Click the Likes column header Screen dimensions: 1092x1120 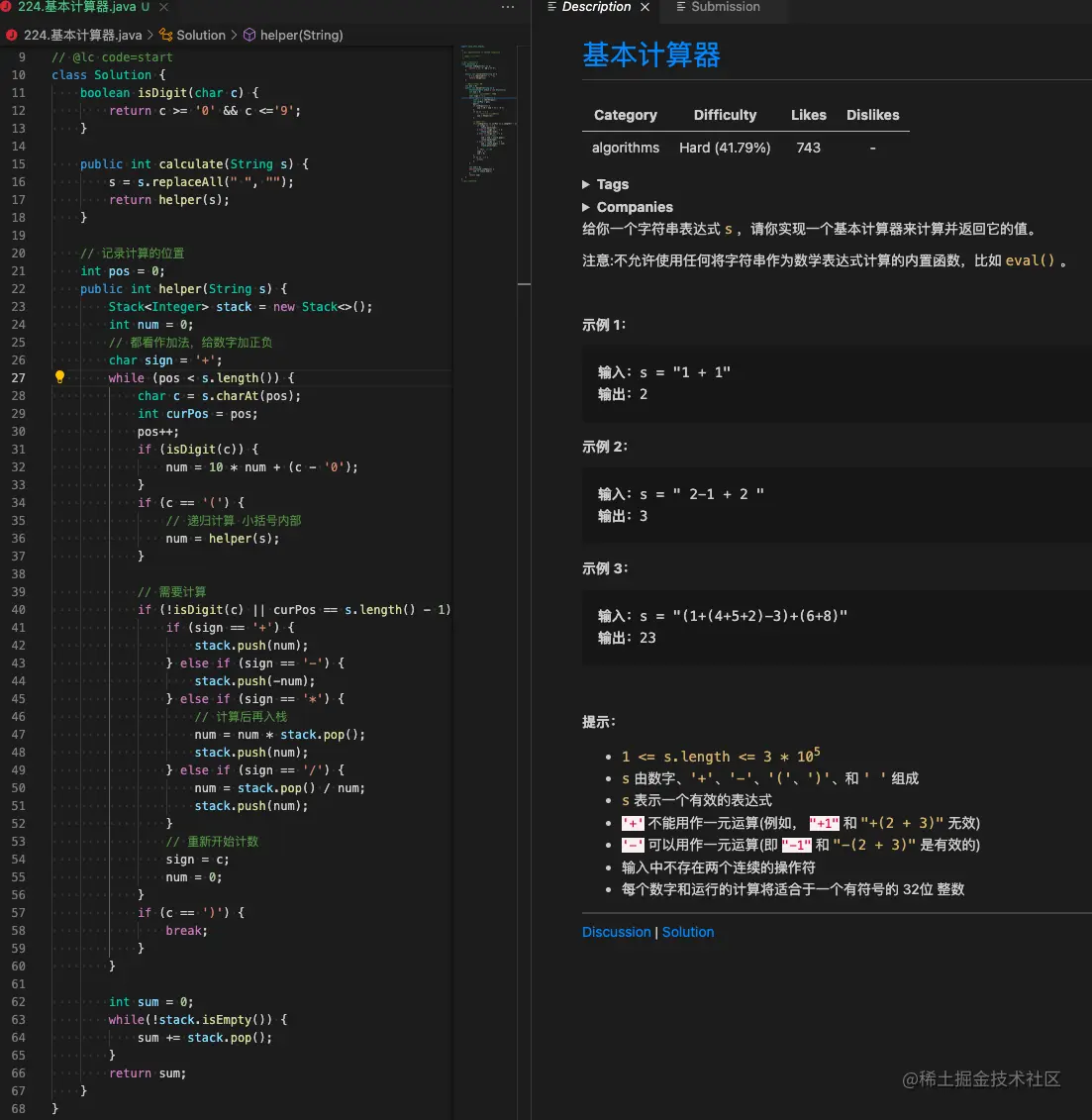click(809, 115)
